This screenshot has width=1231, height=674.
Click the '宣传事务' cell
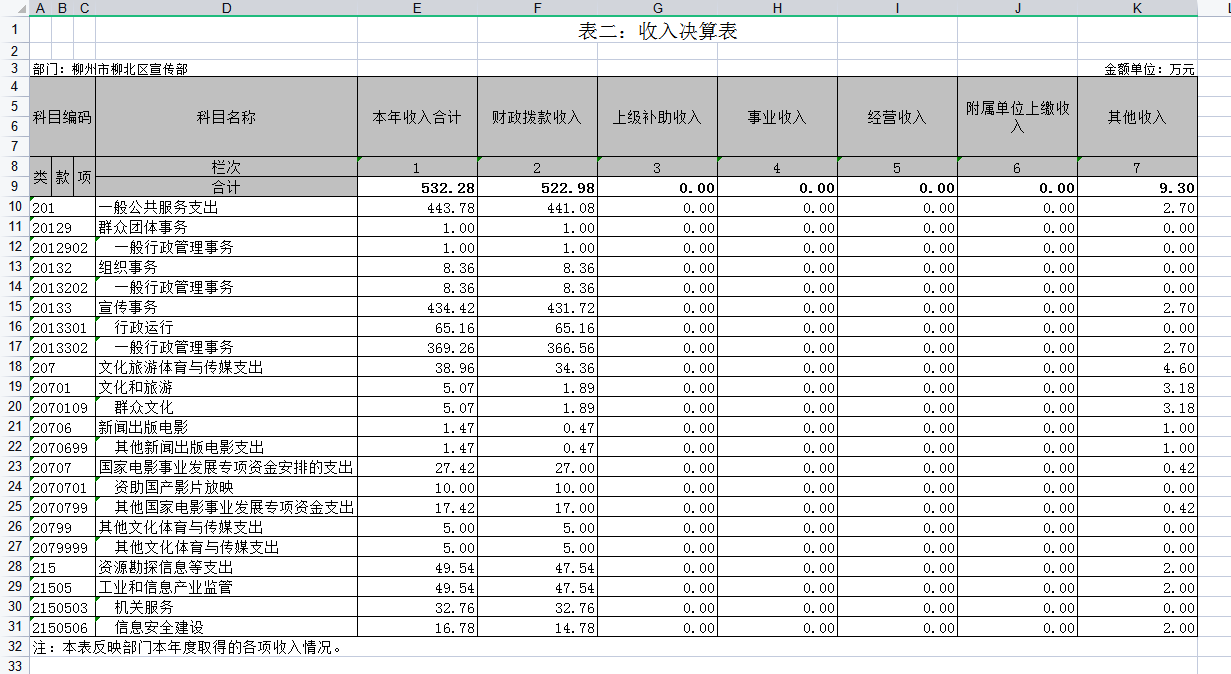tap(226, 307)
